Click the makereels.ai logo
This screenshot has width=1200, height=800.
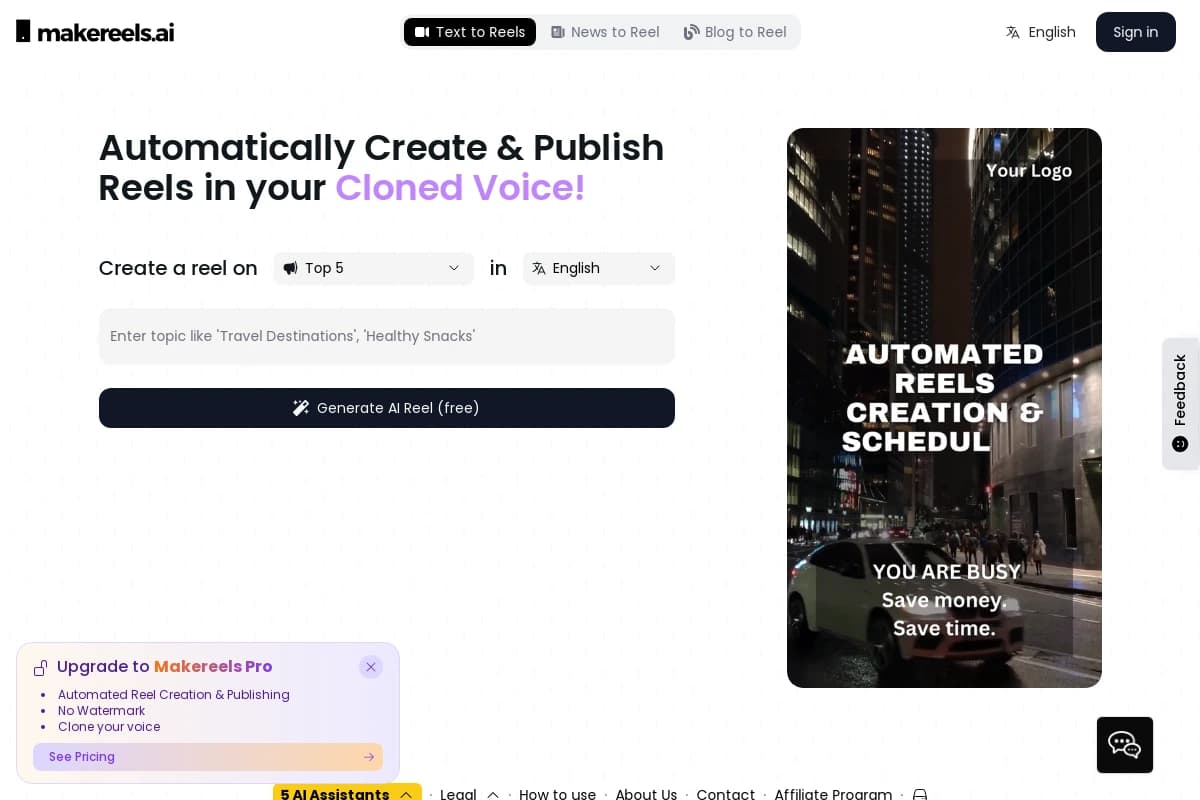(x=95, y=32)
